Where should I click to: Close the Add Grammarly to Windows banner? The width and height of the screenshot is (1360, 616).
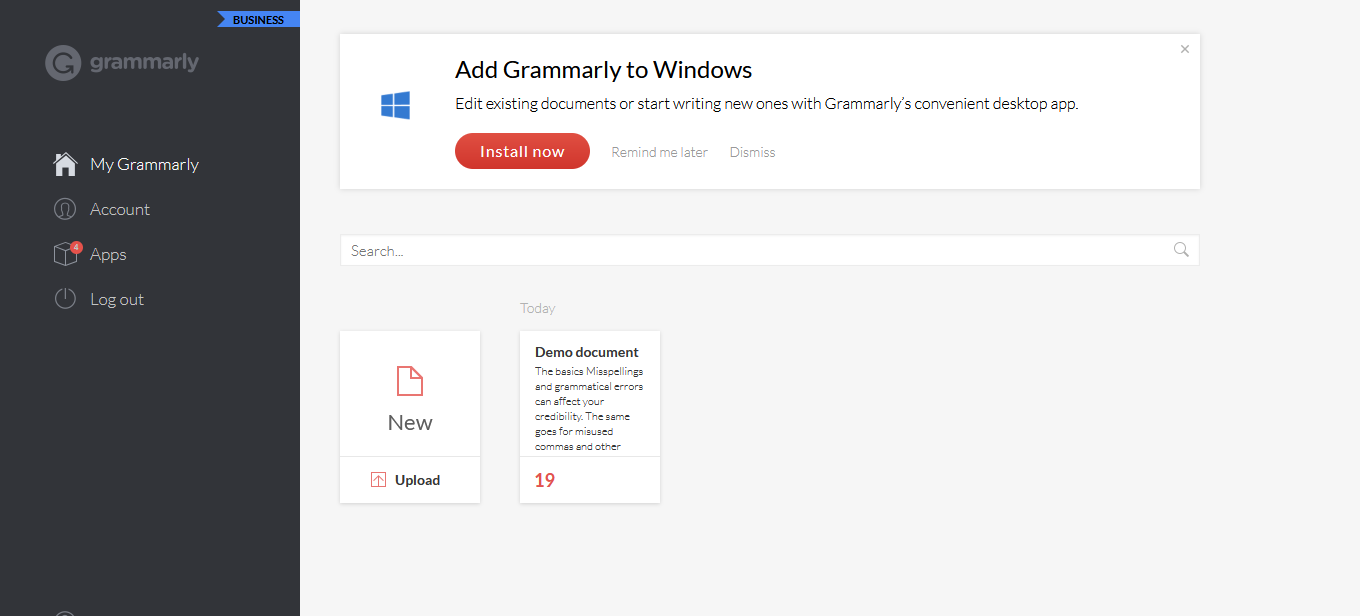(1185, 49)
